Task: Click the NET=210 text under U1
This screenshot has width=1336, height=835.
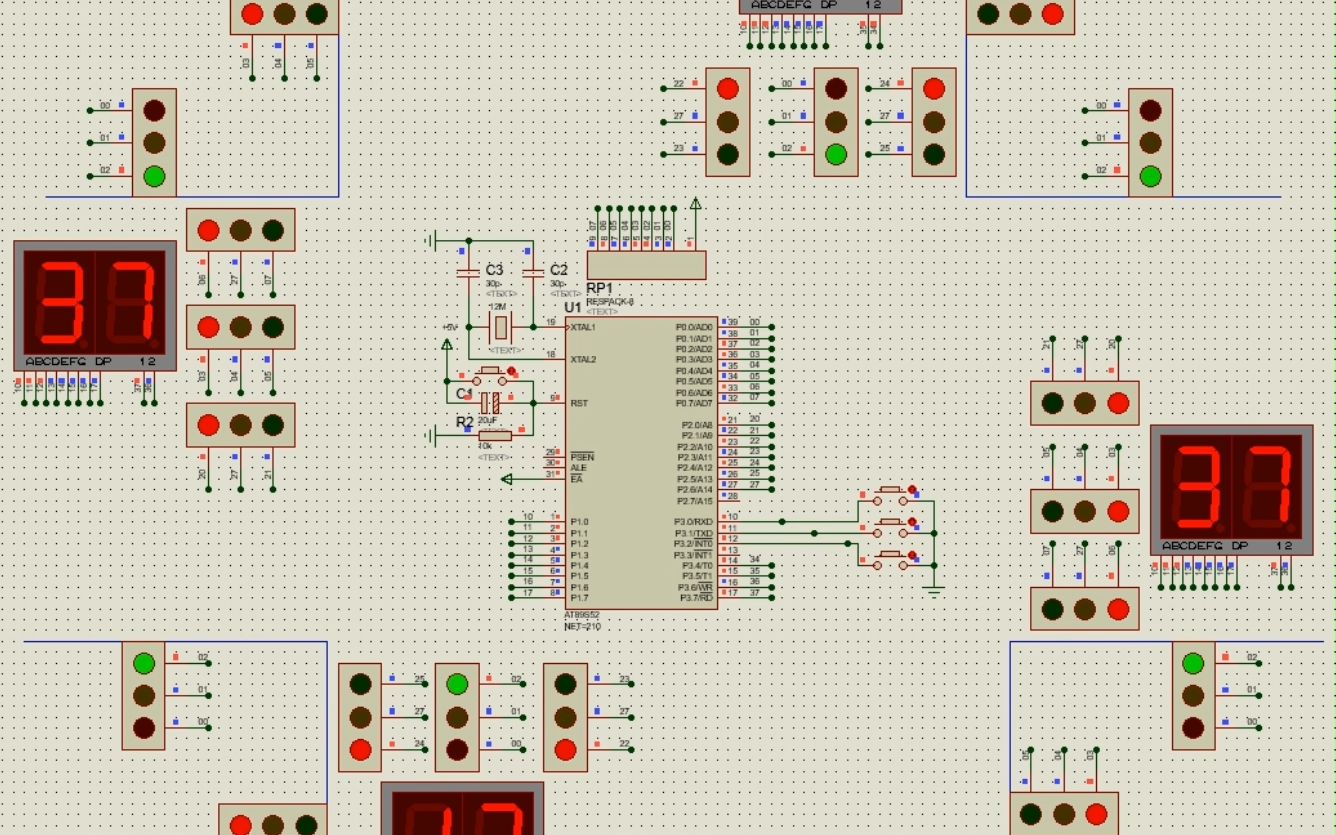Action: 582,626
